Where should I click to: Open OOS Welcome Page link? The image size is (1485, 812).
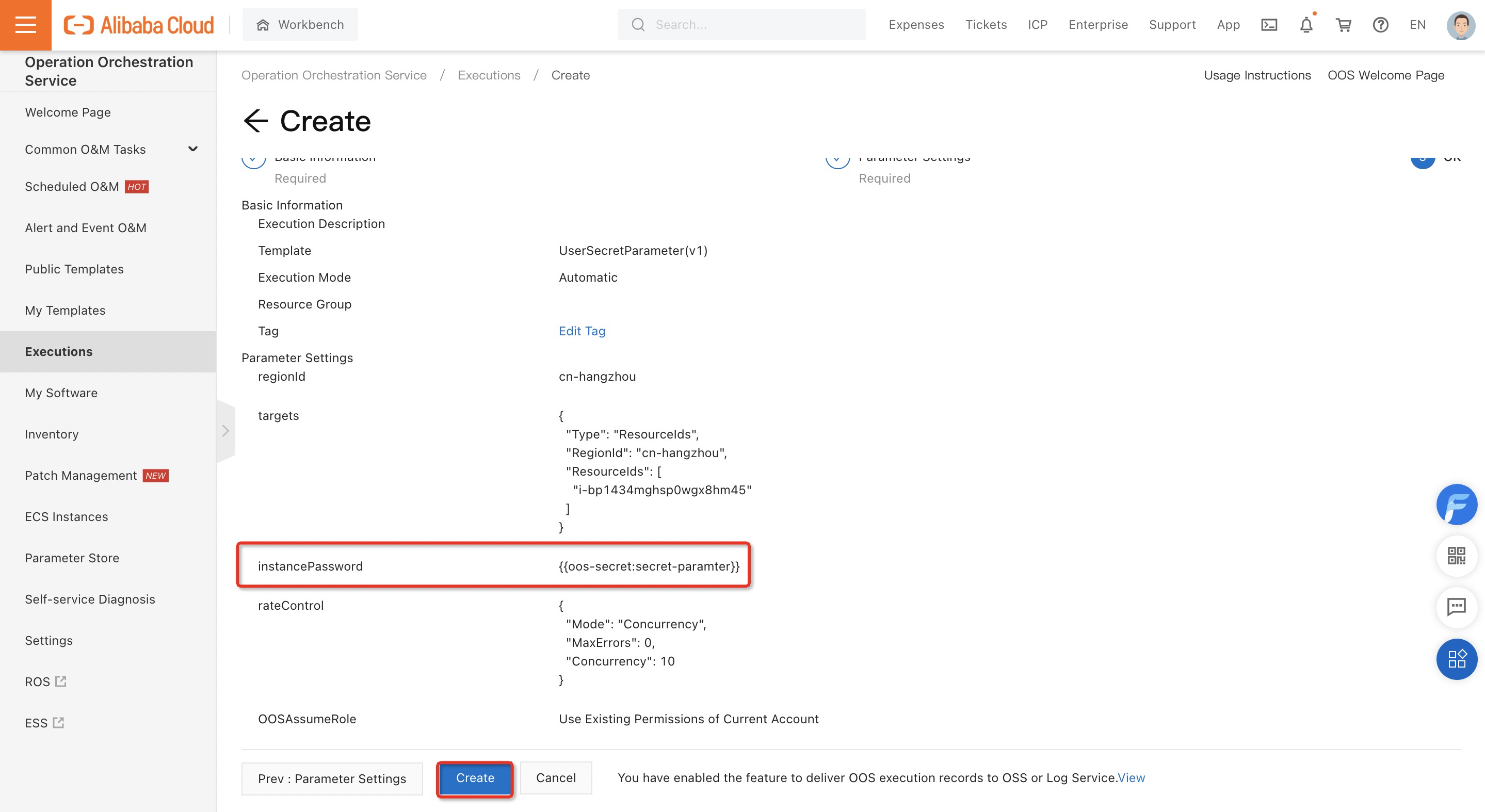[1385, 75]
